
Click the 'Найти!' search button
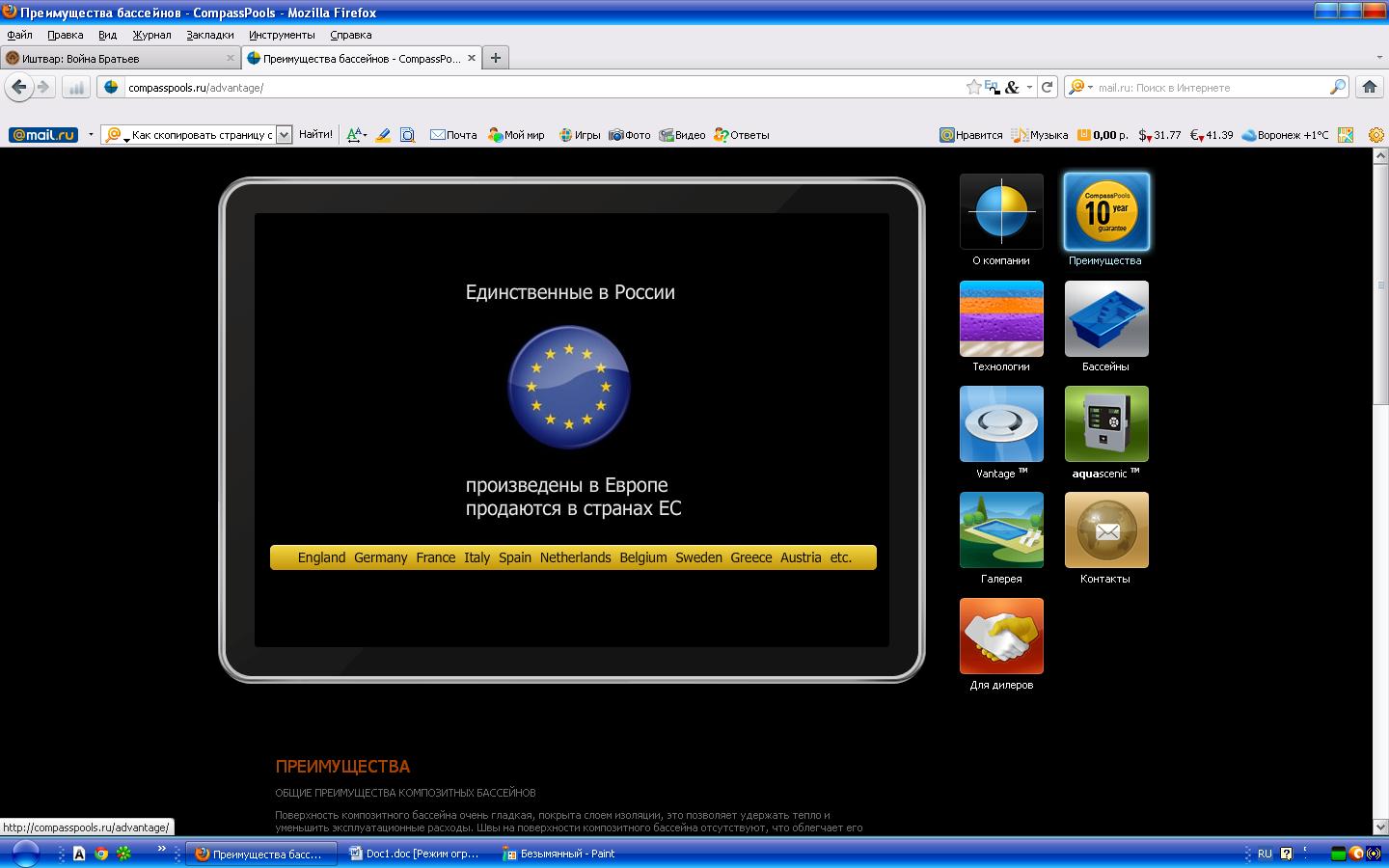pos(315,135)
